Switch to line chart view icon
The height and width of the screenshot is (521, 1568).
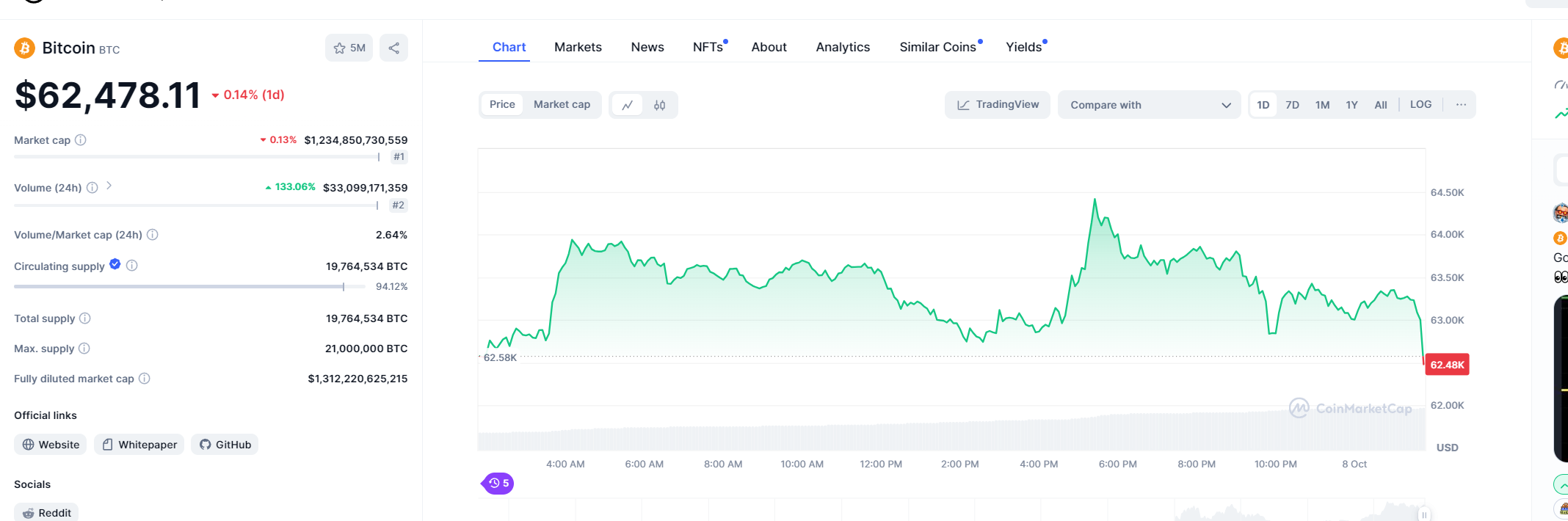628,105
